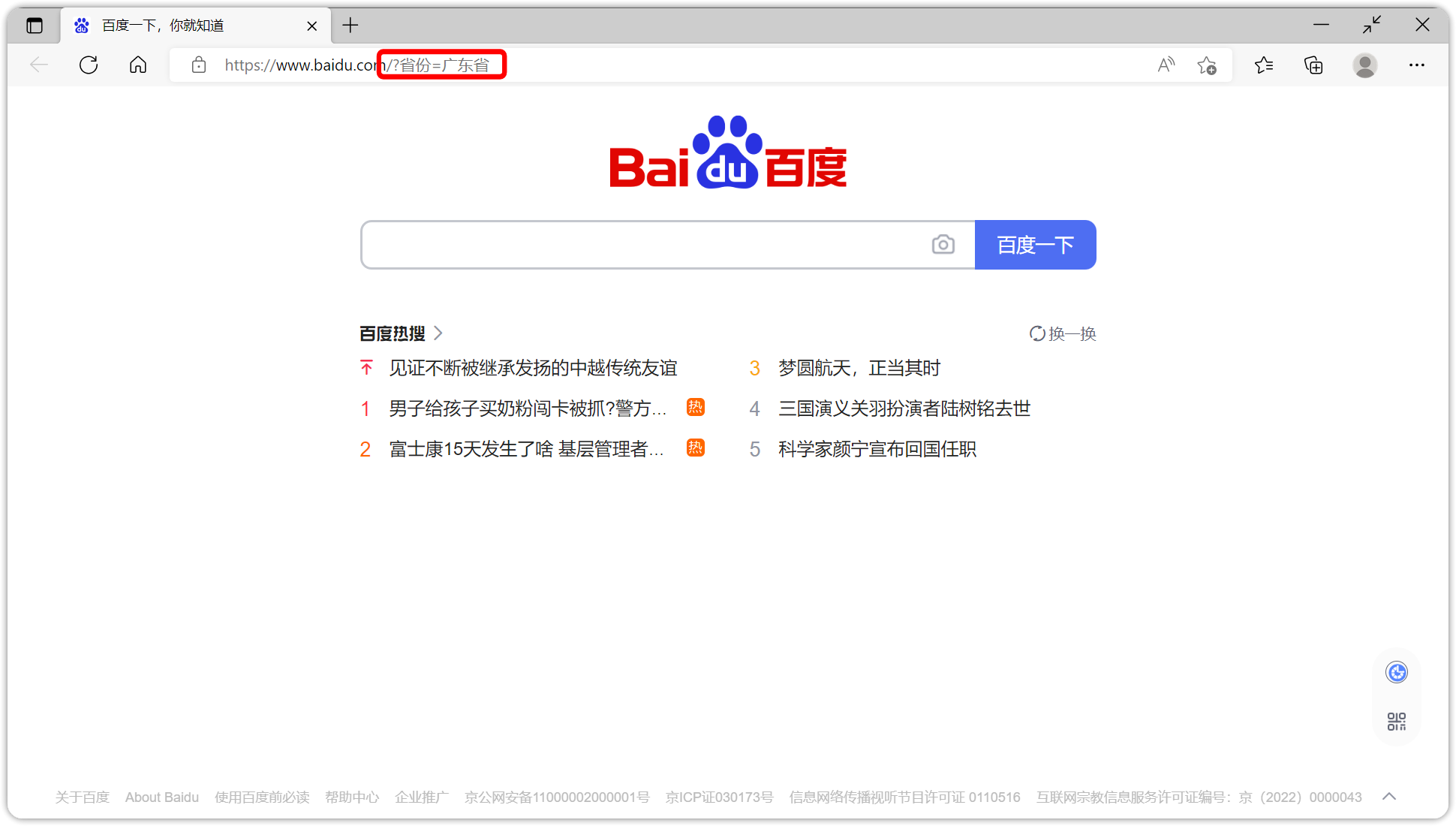Expand 百度热搜 with the chevron arrow
The height and width of the screenshot is (826, 1456).
pos(438,333)
